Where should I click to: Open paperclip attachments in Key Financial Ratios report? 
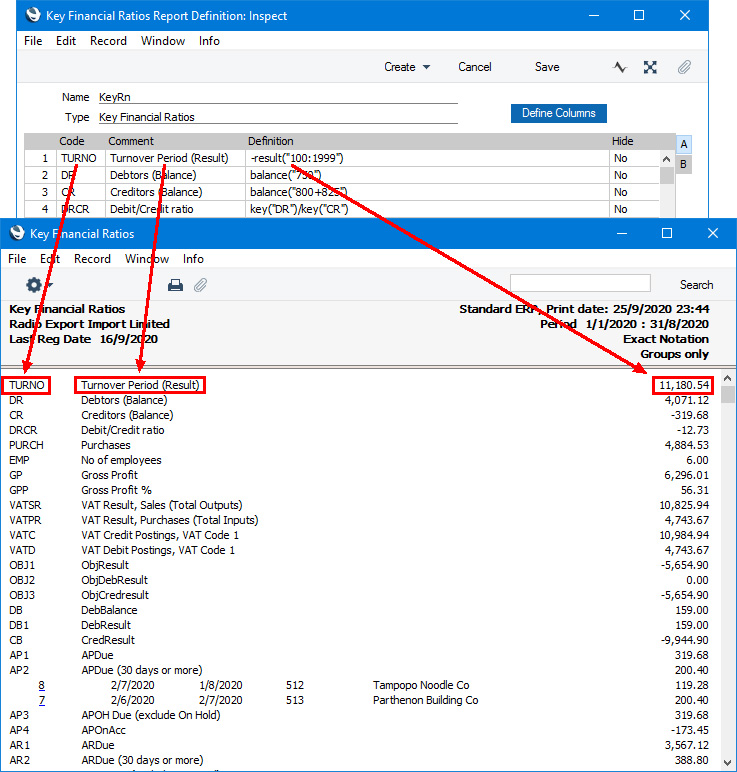pos(200,285)
